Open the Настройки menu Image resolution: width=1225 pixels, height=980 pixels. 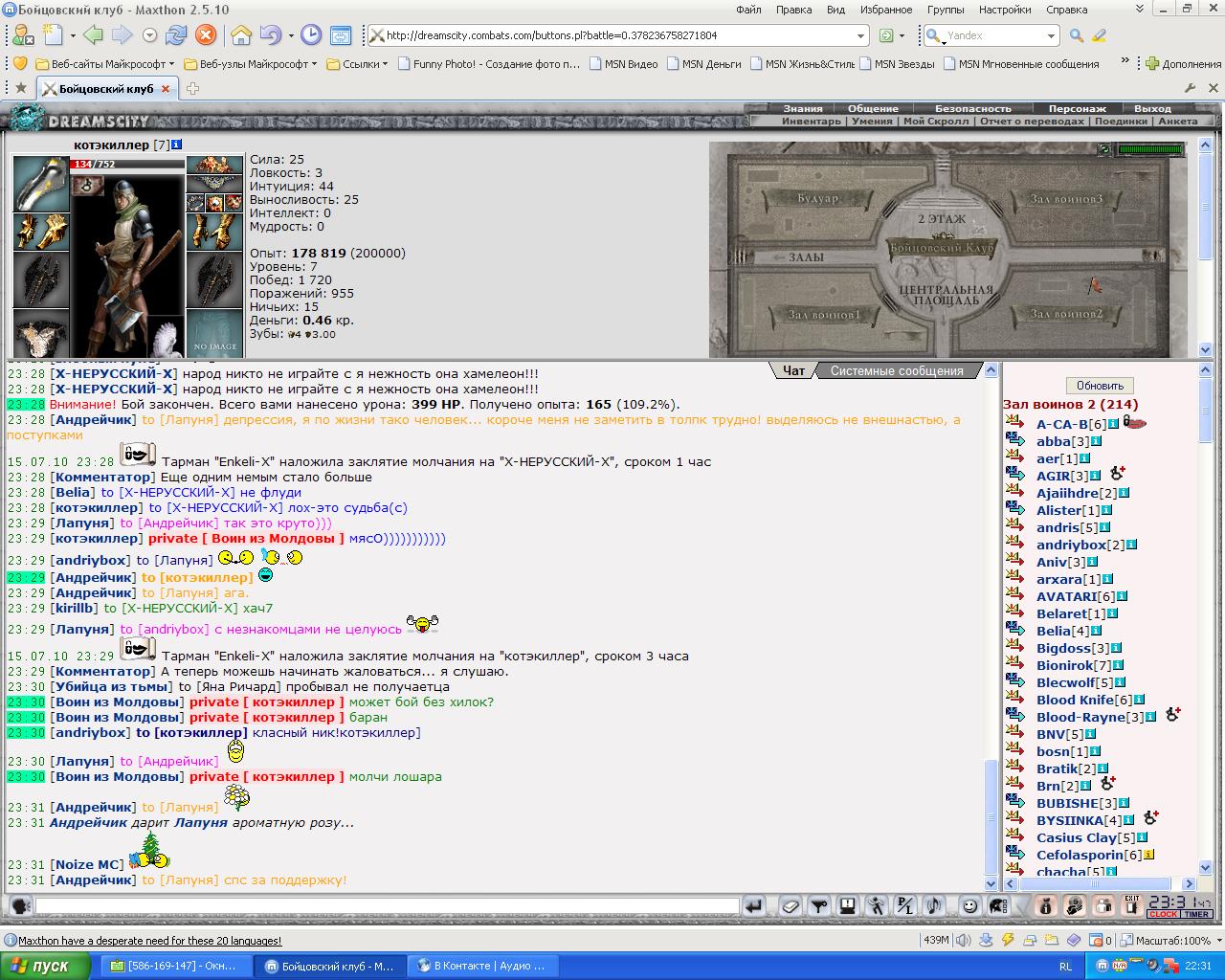pyautogui.click(x=1005, y=10)
